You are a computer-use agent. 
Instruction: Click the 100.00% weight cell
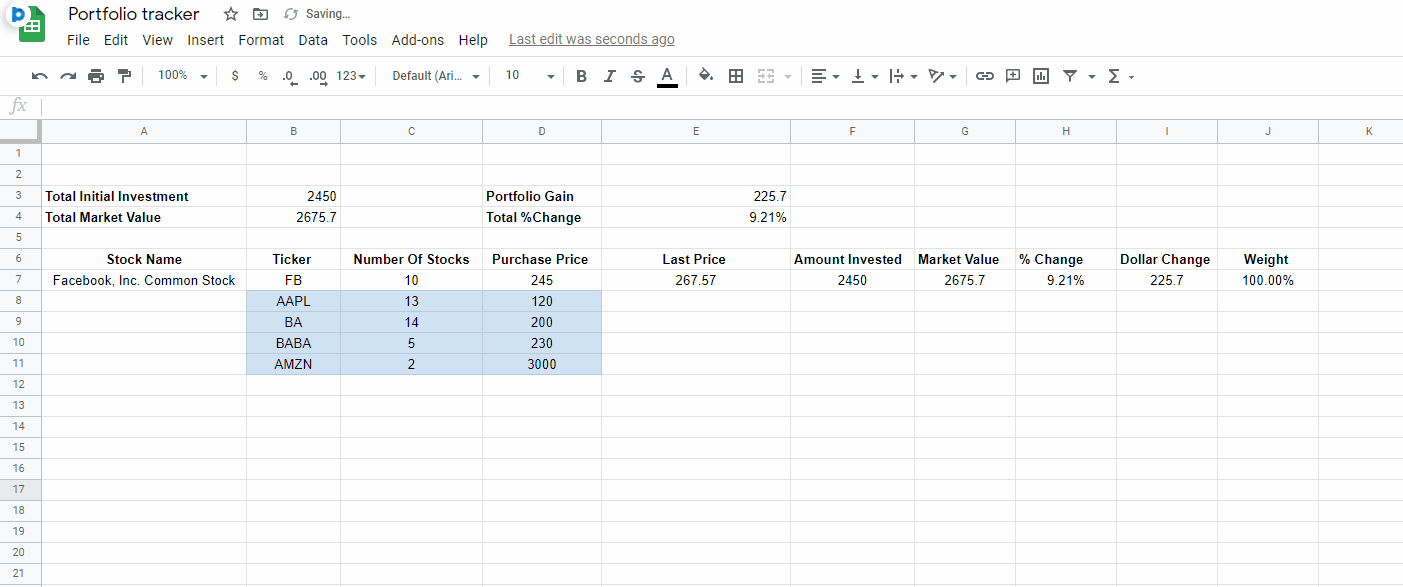1268,280
